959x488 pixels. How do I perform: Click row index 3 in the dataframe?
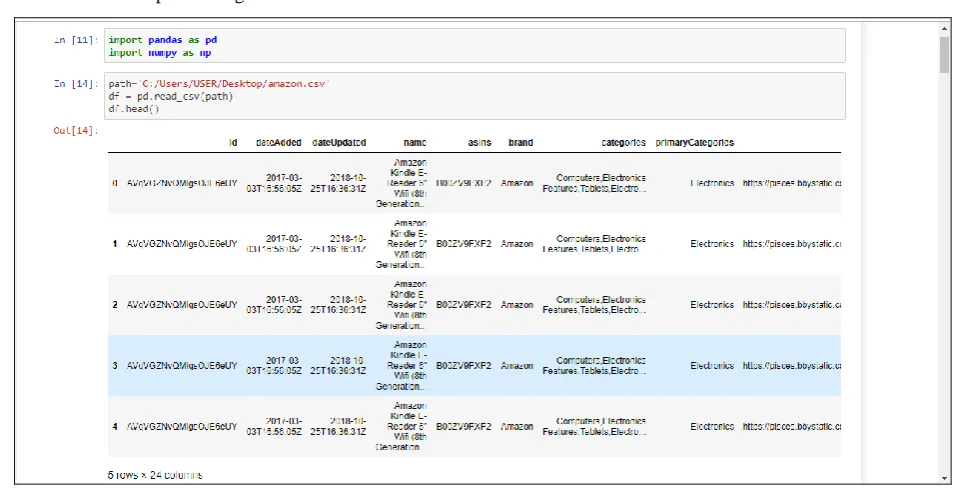coord(115,366)
